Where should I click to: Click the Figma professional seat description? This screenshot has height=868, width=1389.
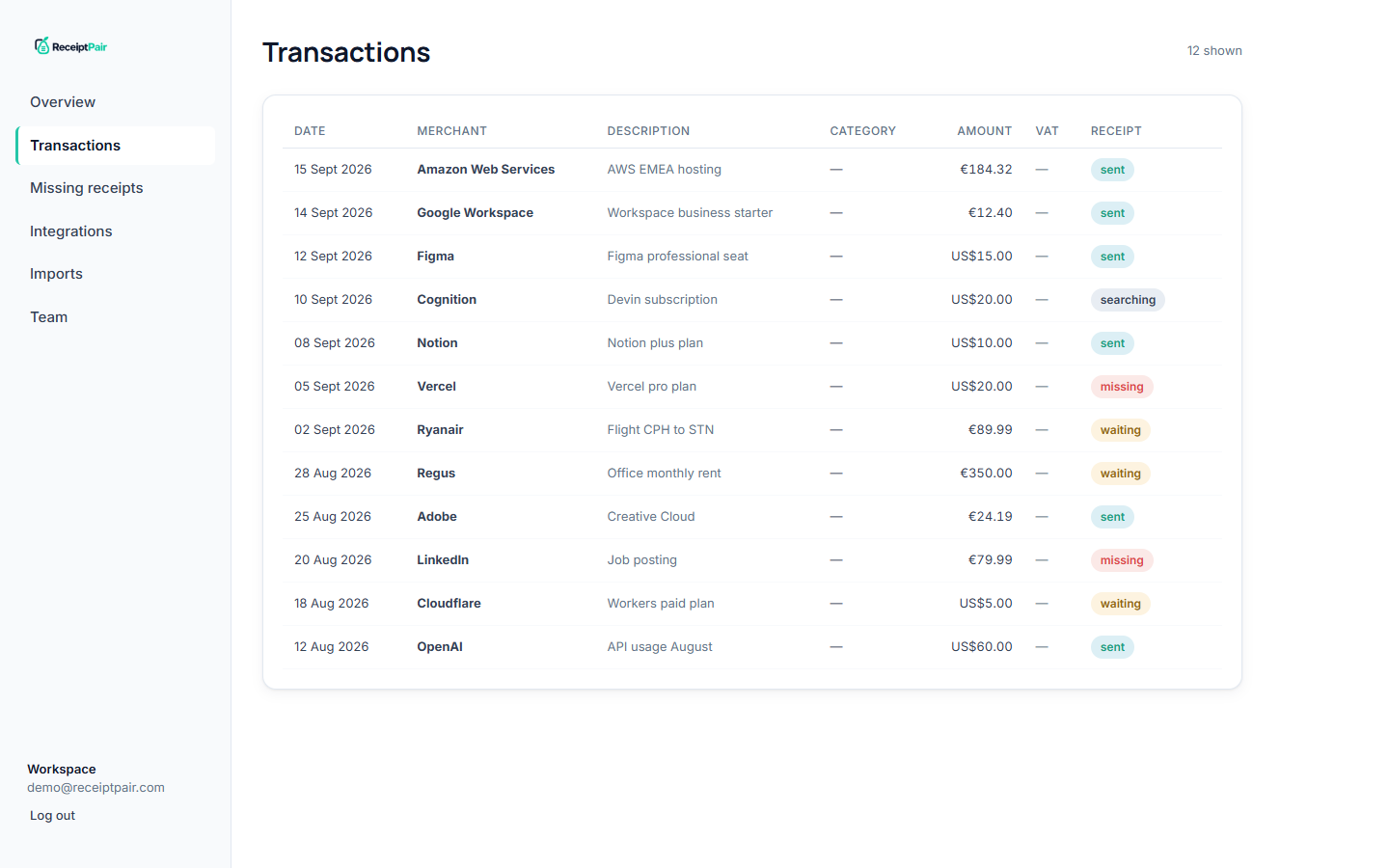tap(677, 257)
